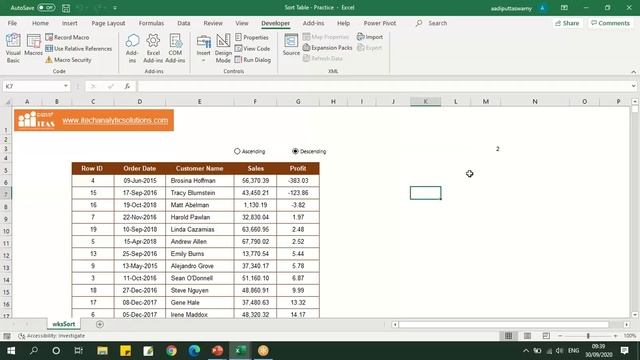Open the Windows Start menu

(11, 351)
